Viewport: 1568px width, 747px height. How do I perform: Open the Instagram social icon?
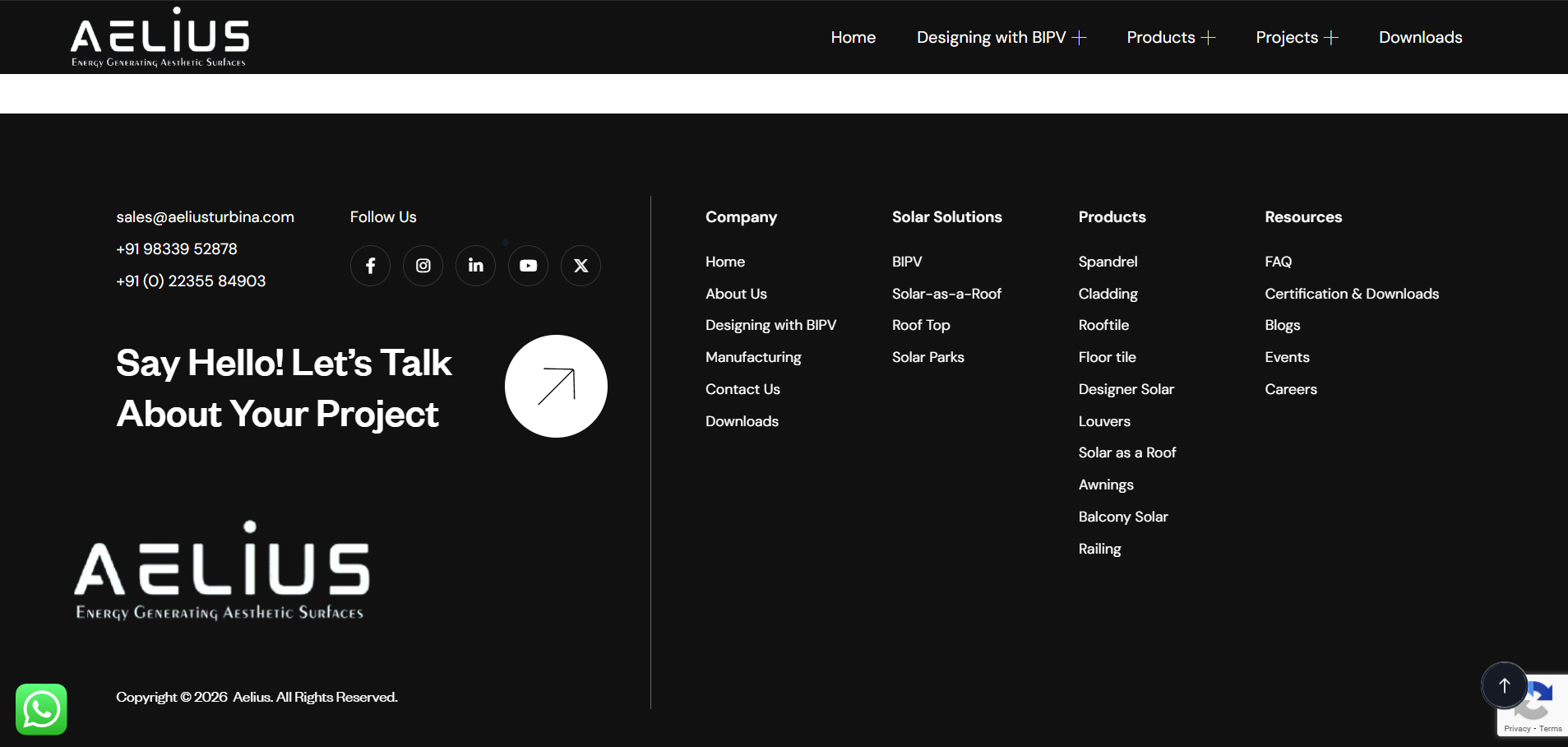[423, 266]
